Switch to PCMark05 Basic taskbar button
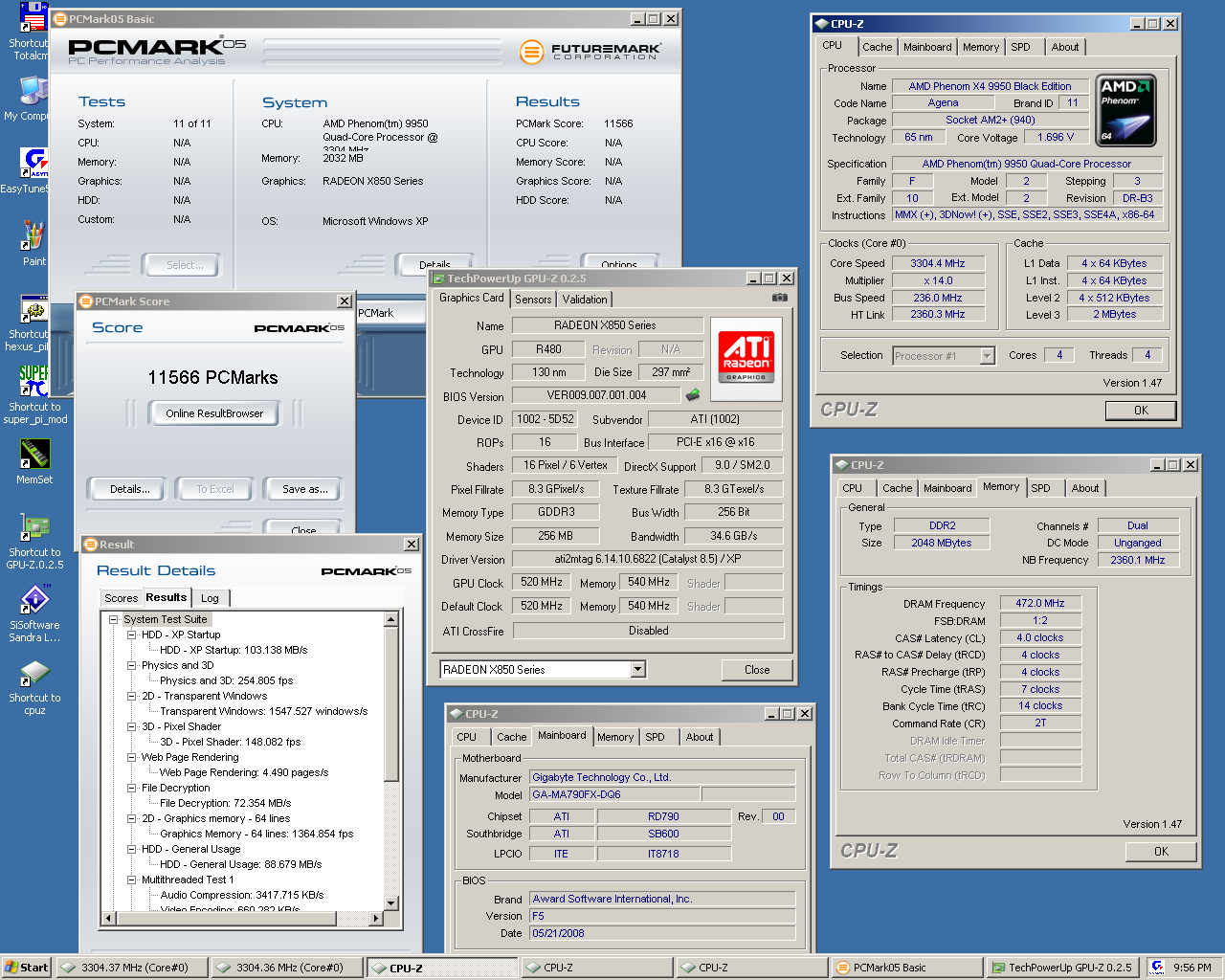The image size is (1225, 980). 907,968
